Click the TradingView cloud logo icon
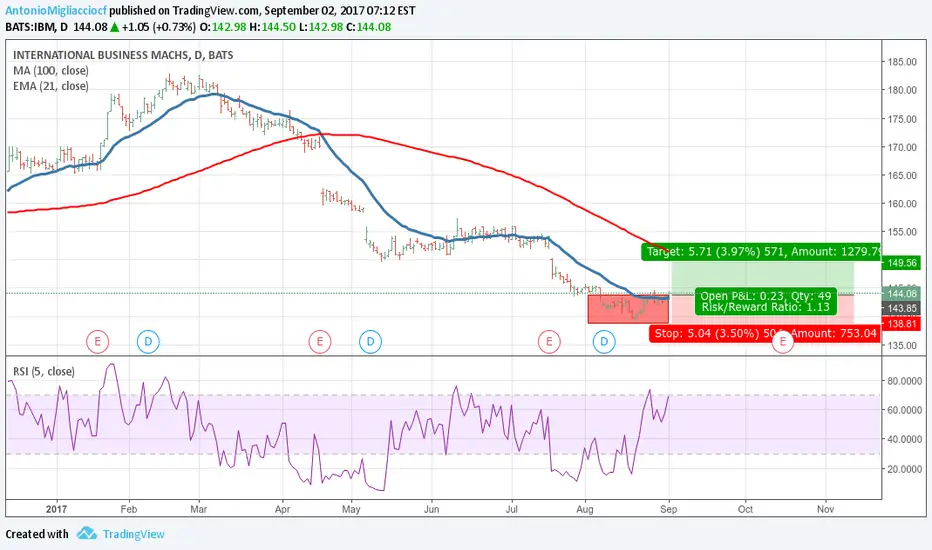The width and height of the screenshot is (932, 550). [x=87, y=533]
